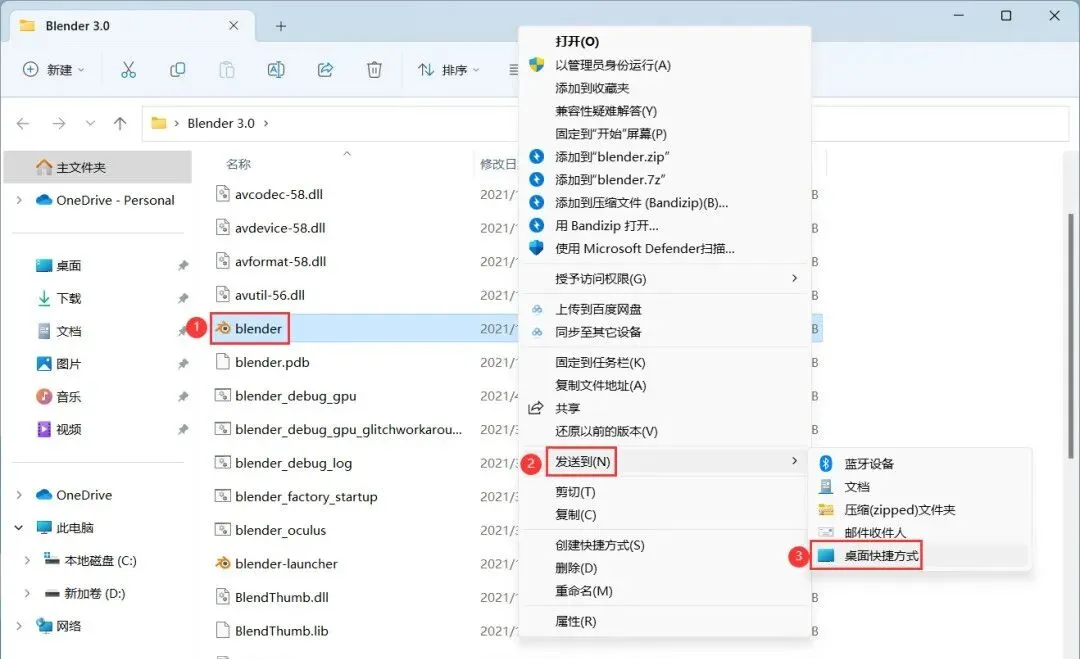The width and height of the screenshot is (1080, 659).
Task: Select file blender.pdb
Action: tap(272, 362)
